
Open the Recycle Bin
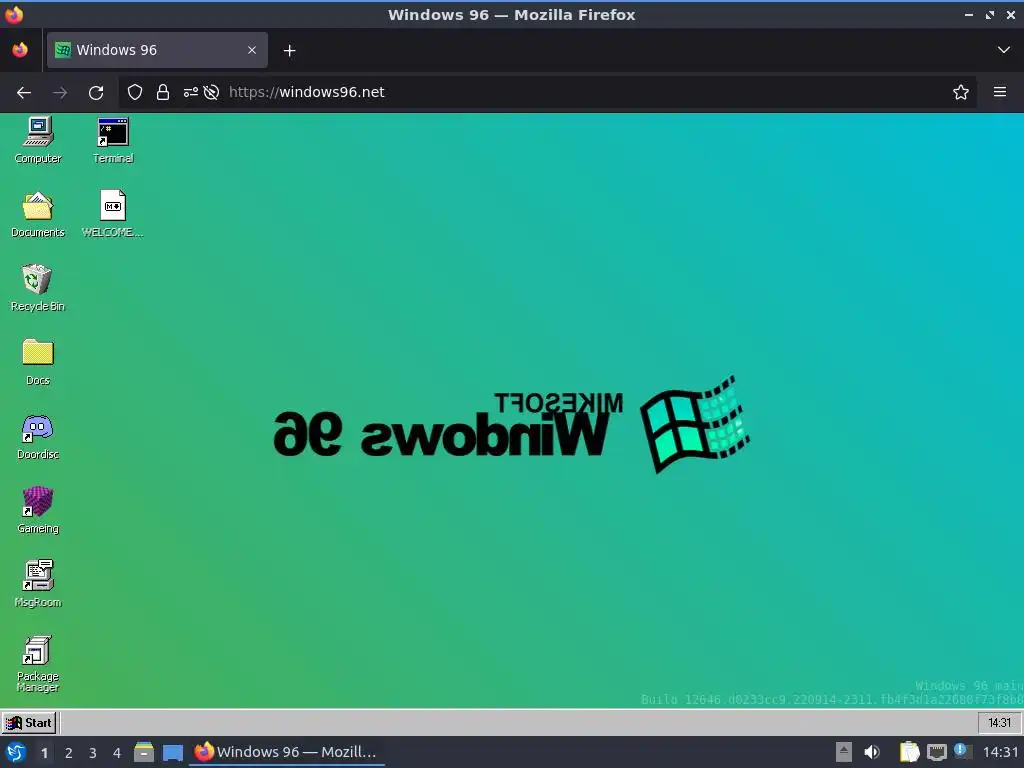(x=37, y=288)
